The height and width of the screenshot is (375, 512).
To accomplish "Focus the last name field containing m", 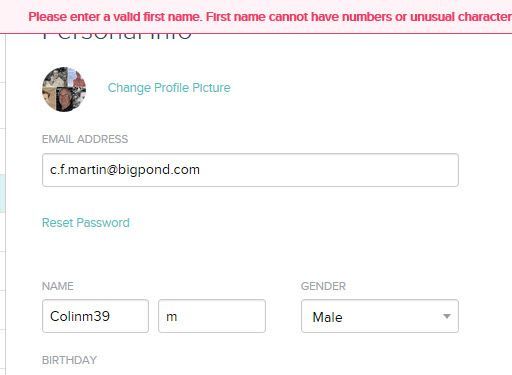I will point(212,316).
